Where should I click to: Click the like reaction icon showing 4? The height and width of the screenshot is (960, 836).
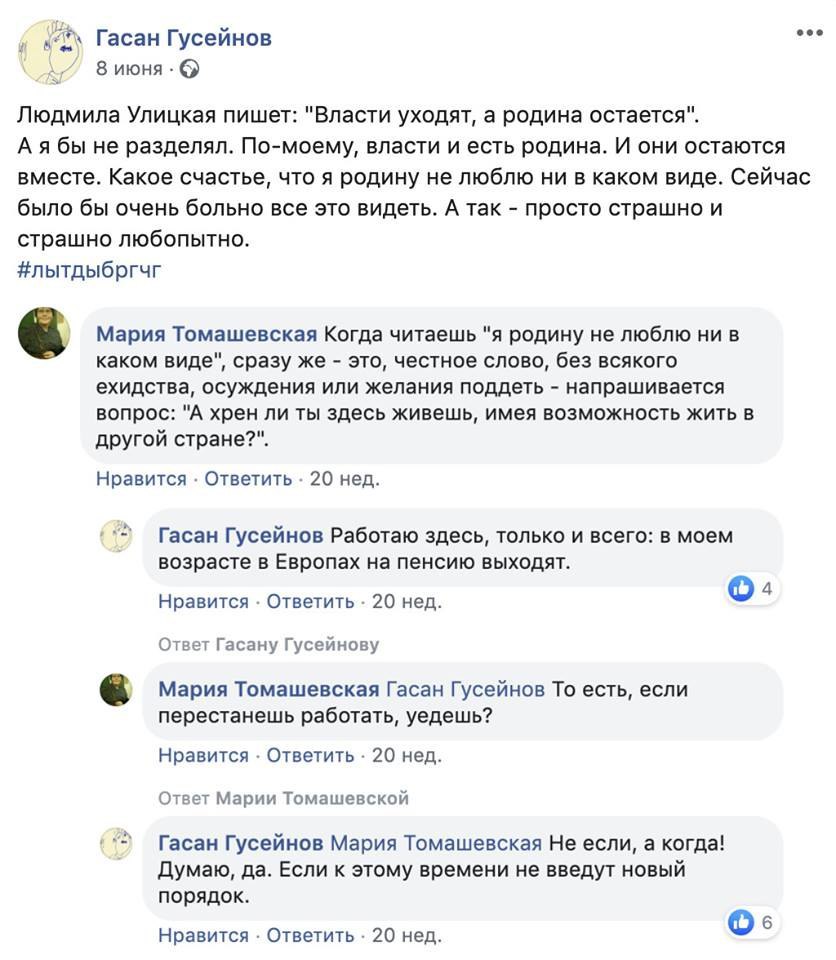coord(741,589)
